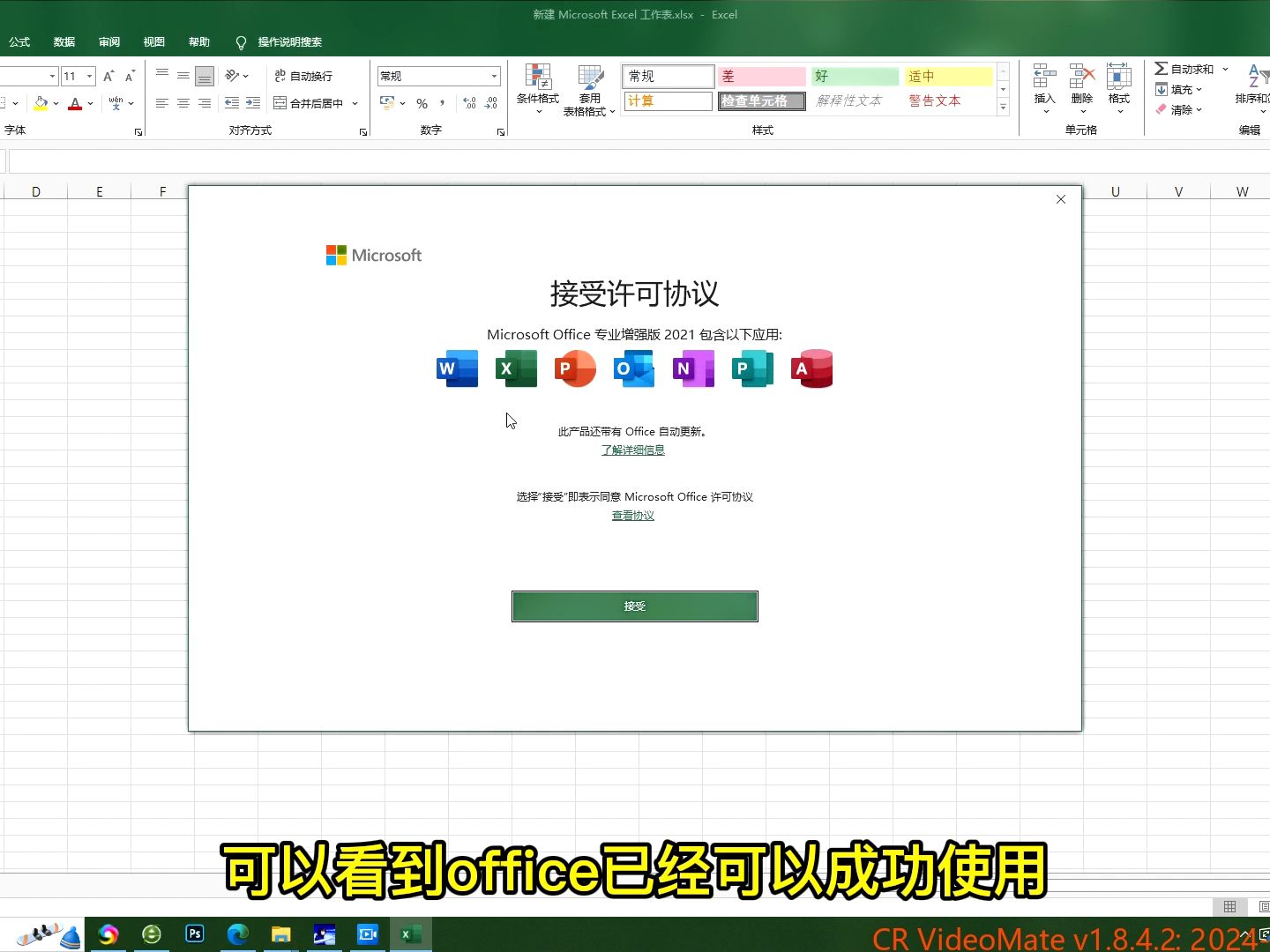The image size is (1270, 952).
Task: Open Format as Table (套用表格格式) menu
Action: [x=589, y=89]
